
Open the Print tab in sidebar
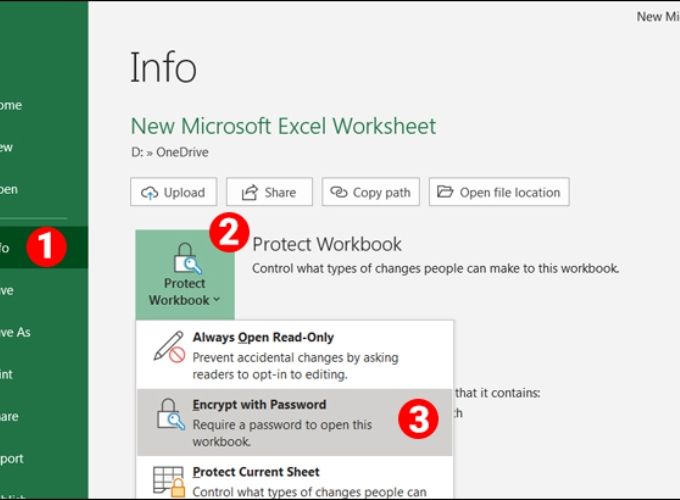click(44, 374)
